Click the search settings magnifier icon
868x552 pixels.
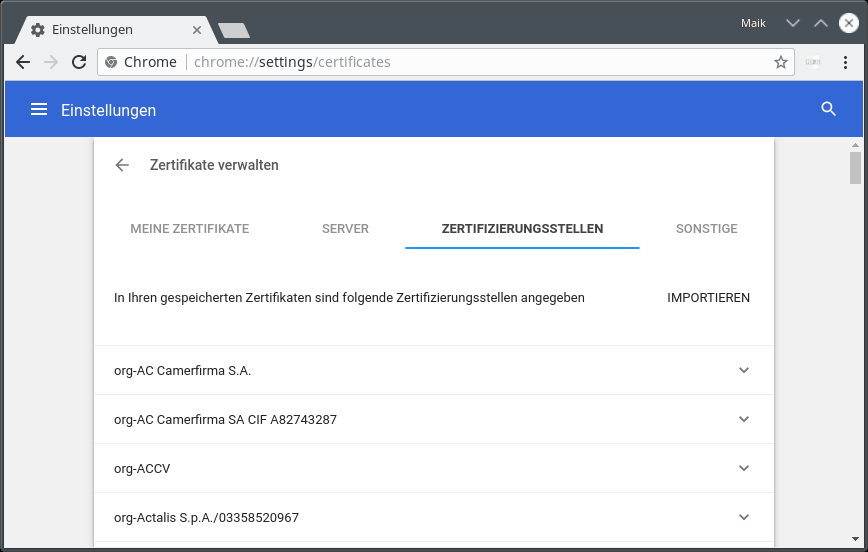(x=828, y=109)
